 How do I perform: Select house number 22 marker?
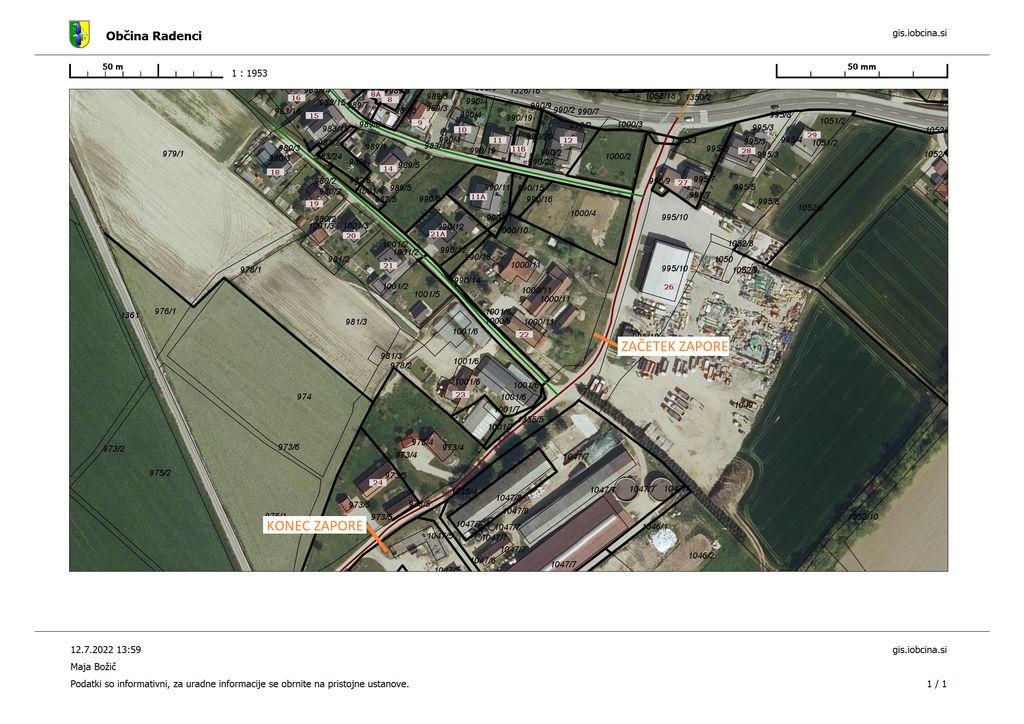pyautogui.click(x=523, y=335)
